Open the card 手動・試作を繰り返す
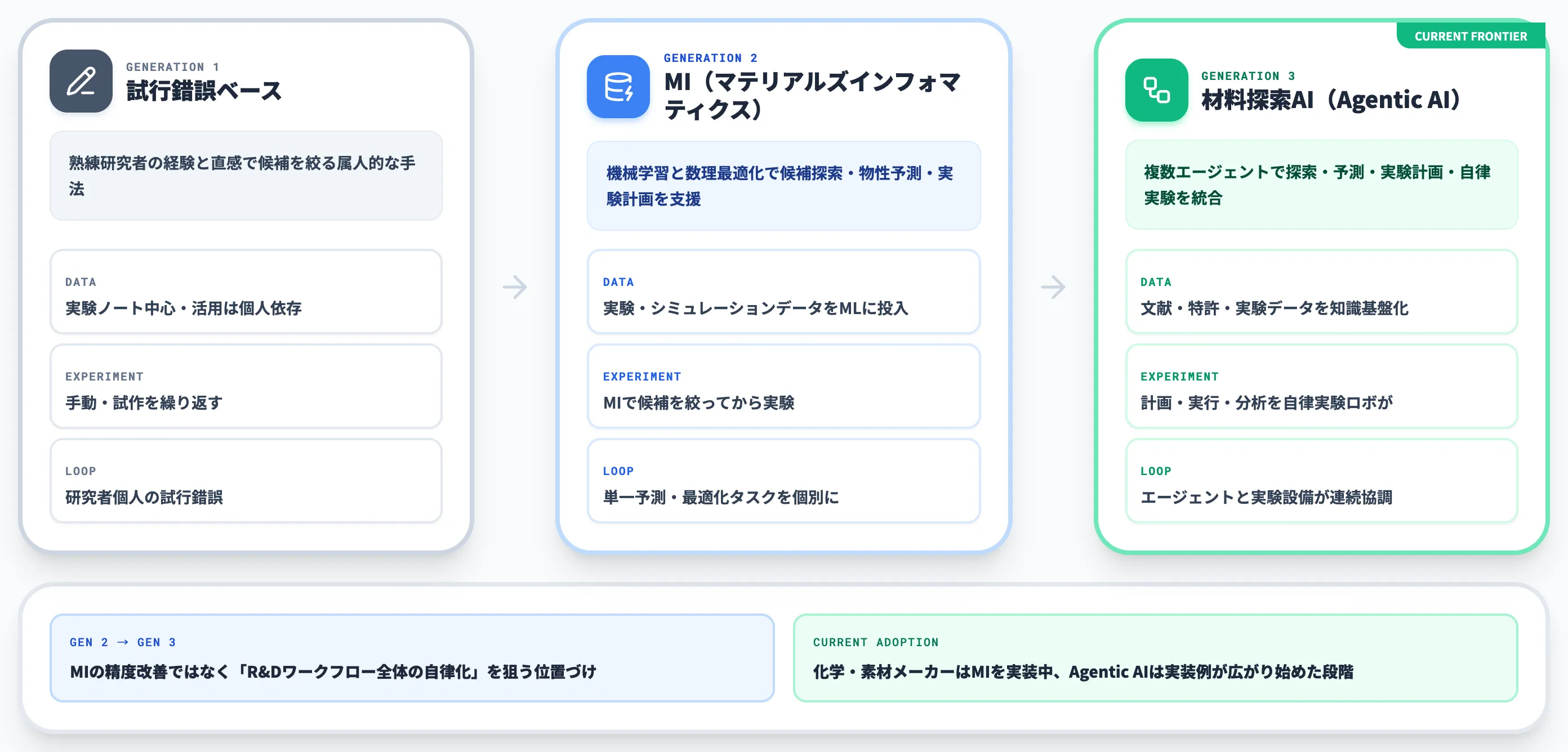 point(246,386)
